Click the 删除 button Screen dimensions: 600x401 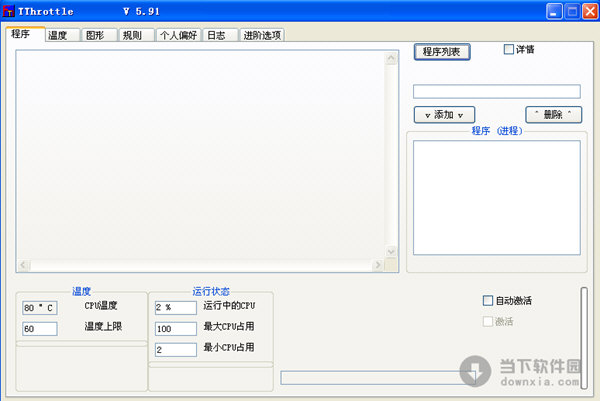click(553, 115)
